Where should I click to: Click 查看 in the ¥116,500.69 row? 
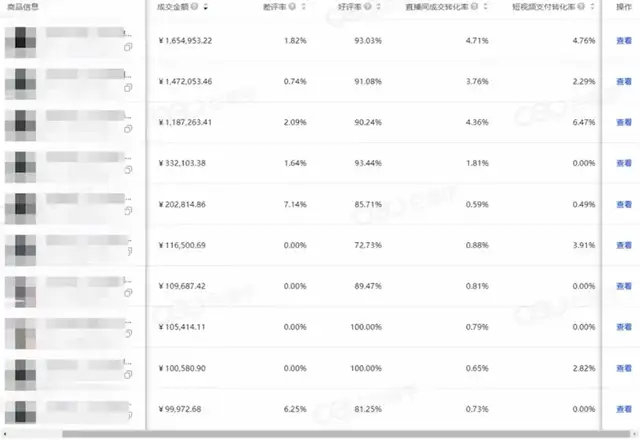click(x=622, y=245)
